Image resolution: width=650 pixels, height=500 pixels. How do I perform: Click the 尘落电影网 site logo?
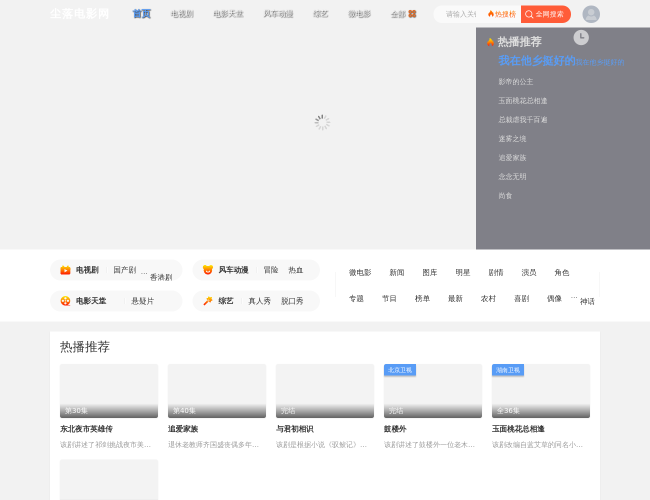point(79,14)
